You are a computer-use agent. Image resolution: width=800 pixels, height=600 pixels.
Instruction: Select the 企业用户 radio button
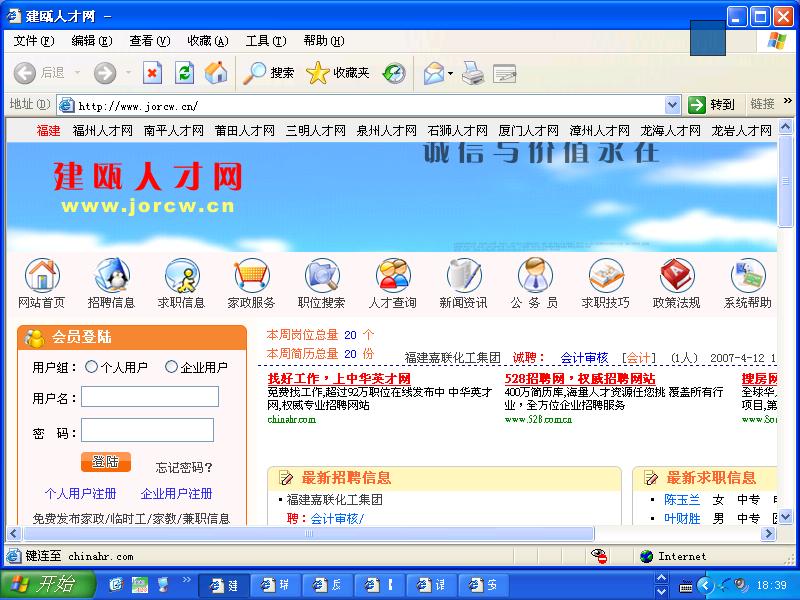click(x=171, y=366)
